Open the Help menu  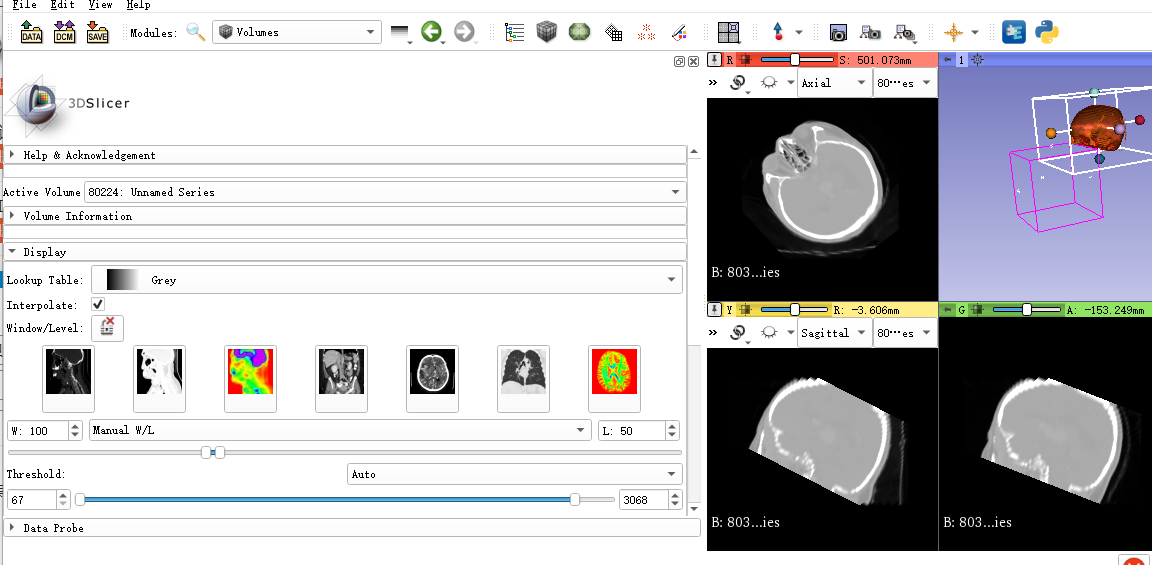pos(138,5)
